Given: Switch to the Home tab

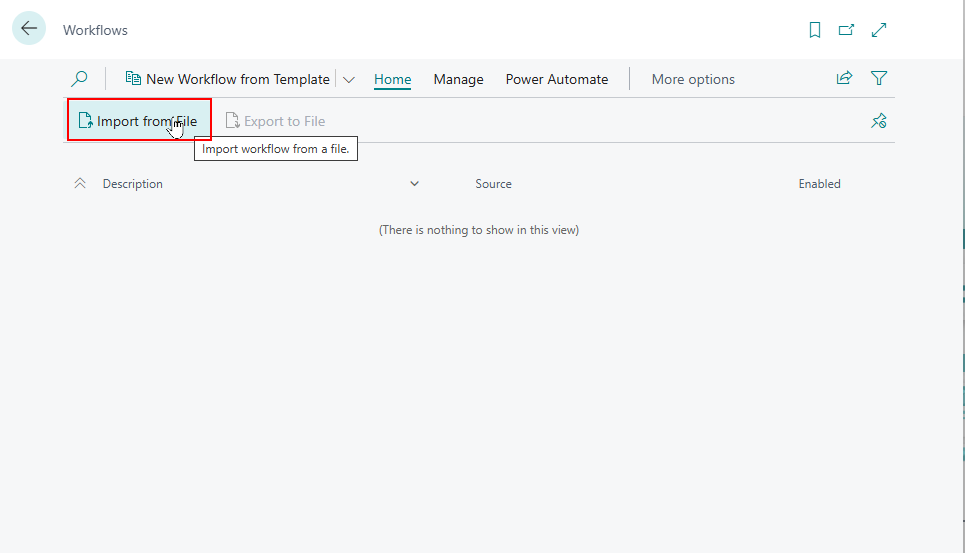Looking at the screenshot, I should (x=392, y=79).
